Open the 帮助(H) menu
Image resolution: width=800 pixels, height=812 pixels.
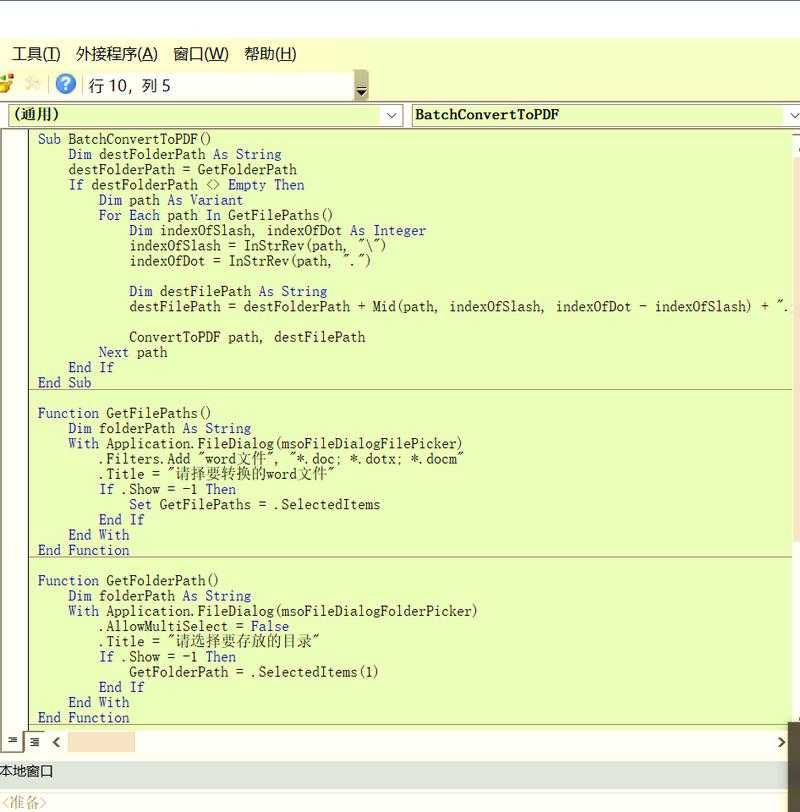270,54
